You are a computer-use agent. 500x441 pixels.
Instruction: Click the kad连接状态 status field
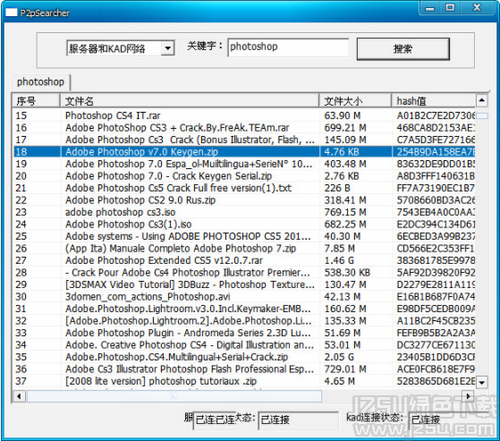coord(448,420)
